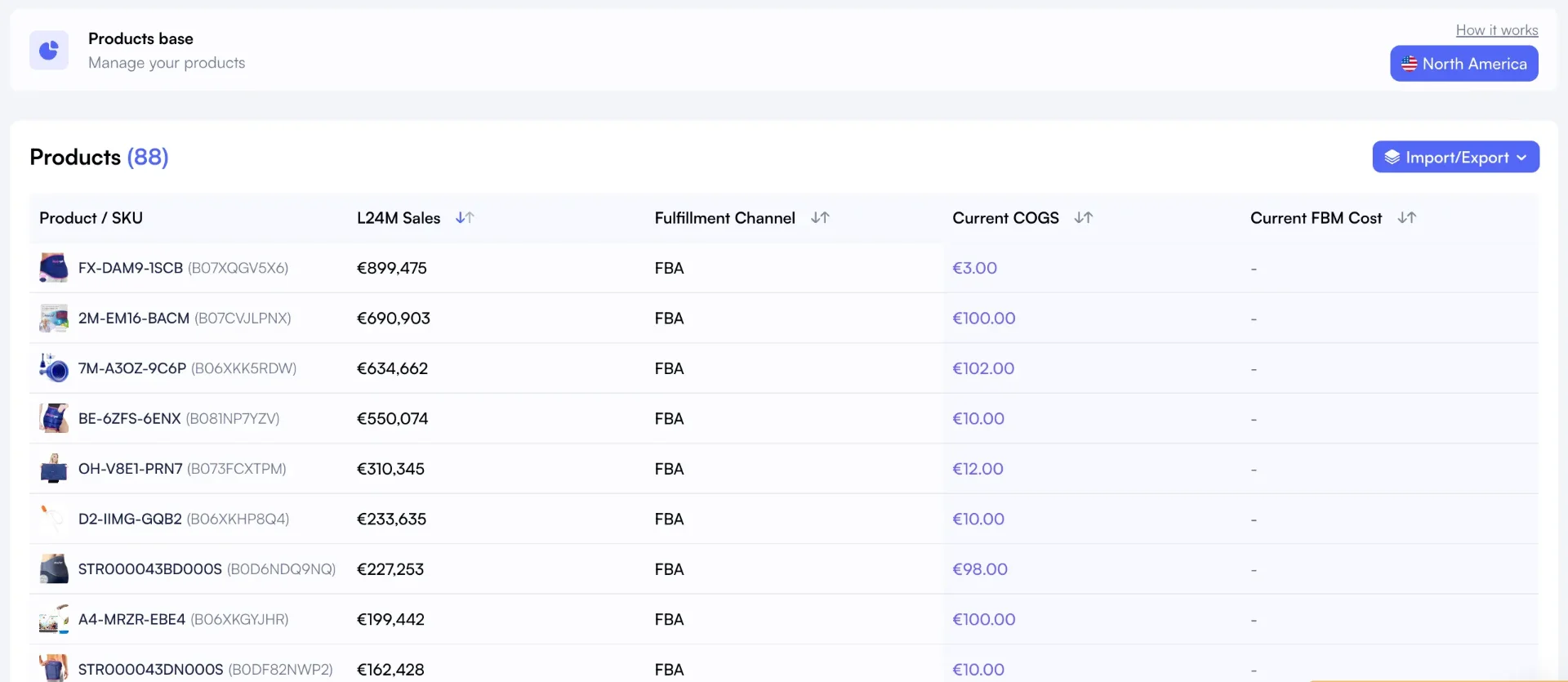The width and height of the screenshot is (1568, 682).
Task: Select SKU text 7M-A3OZ-9C6P
Action: 132,368
